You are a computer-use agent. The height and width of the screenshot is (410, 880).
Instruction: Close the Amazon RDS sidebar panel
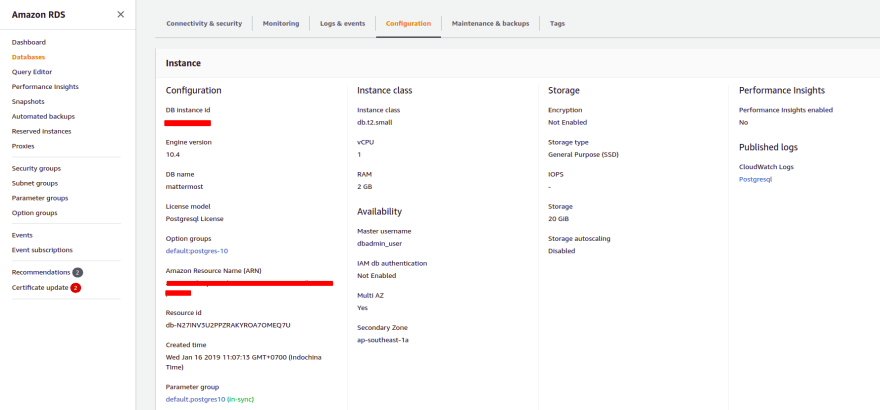(x=121, y=15)
